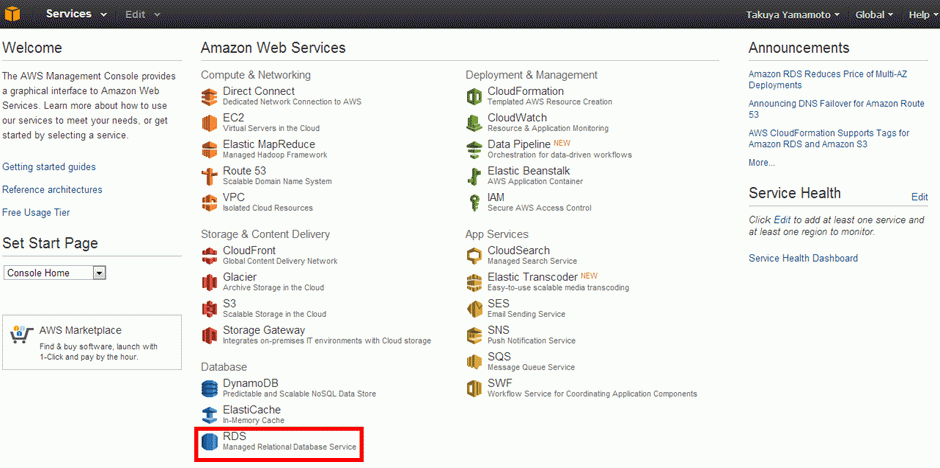
Task: Click the VPC service icon
Action: [x=209, y=202]
